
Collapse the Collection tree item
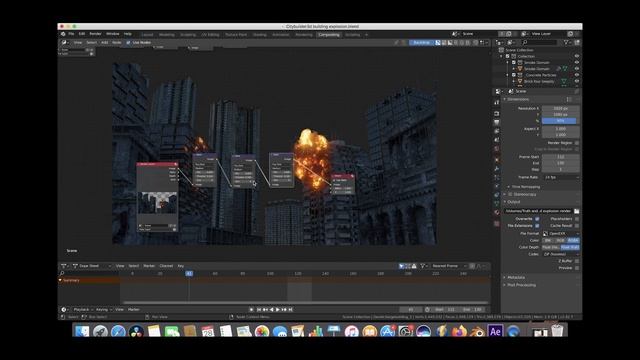(x=502, y=56)
